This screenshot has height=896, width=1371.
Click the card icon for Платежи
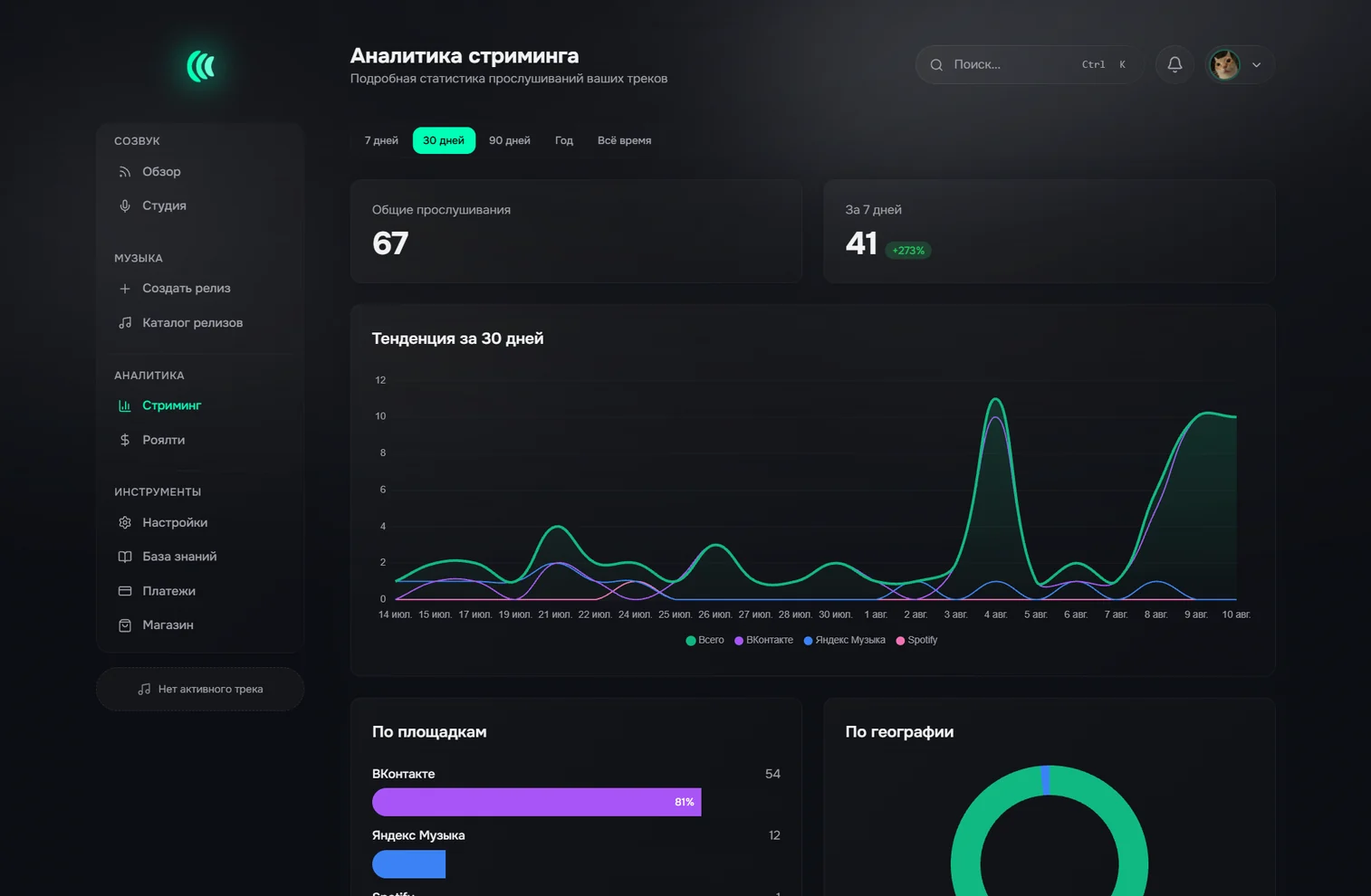point(125,591)
